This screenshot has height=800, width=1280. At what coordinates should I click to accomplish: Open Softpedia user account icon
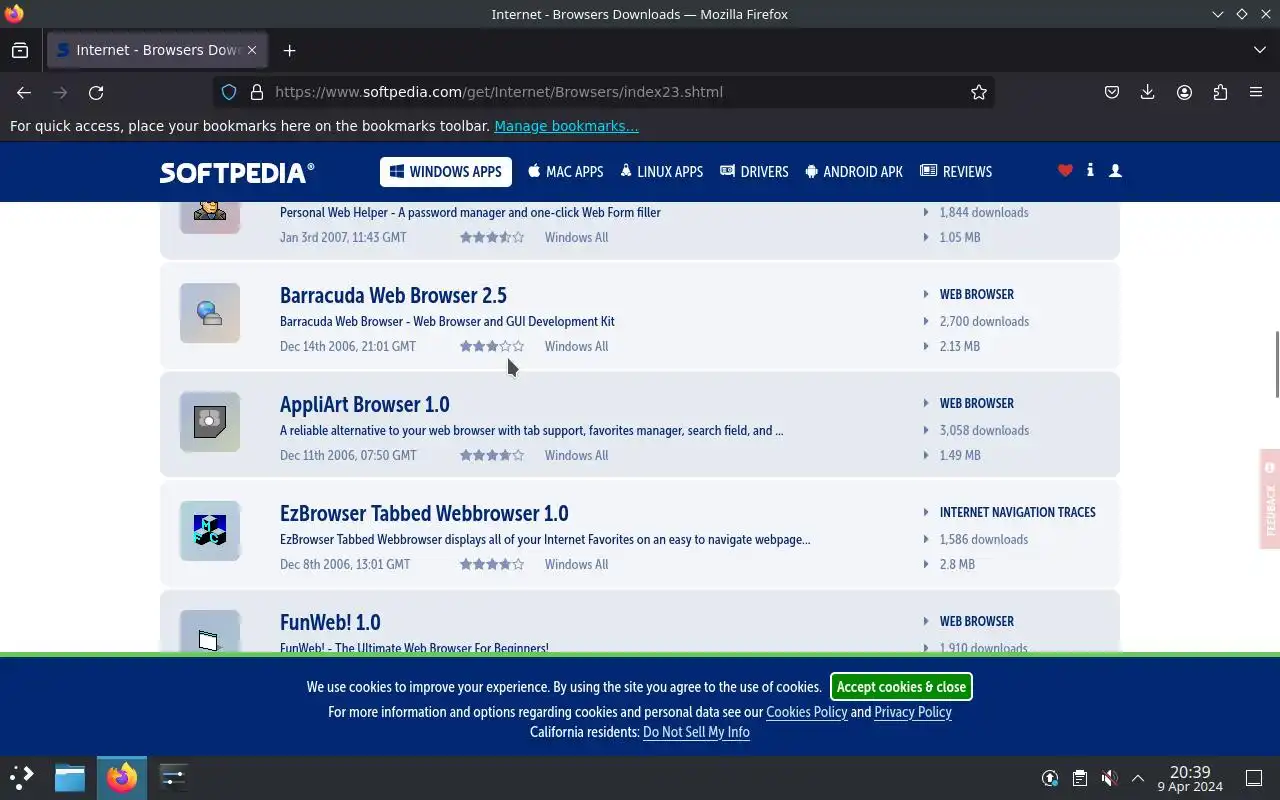pyautogui.click(x=1116, y=171)
